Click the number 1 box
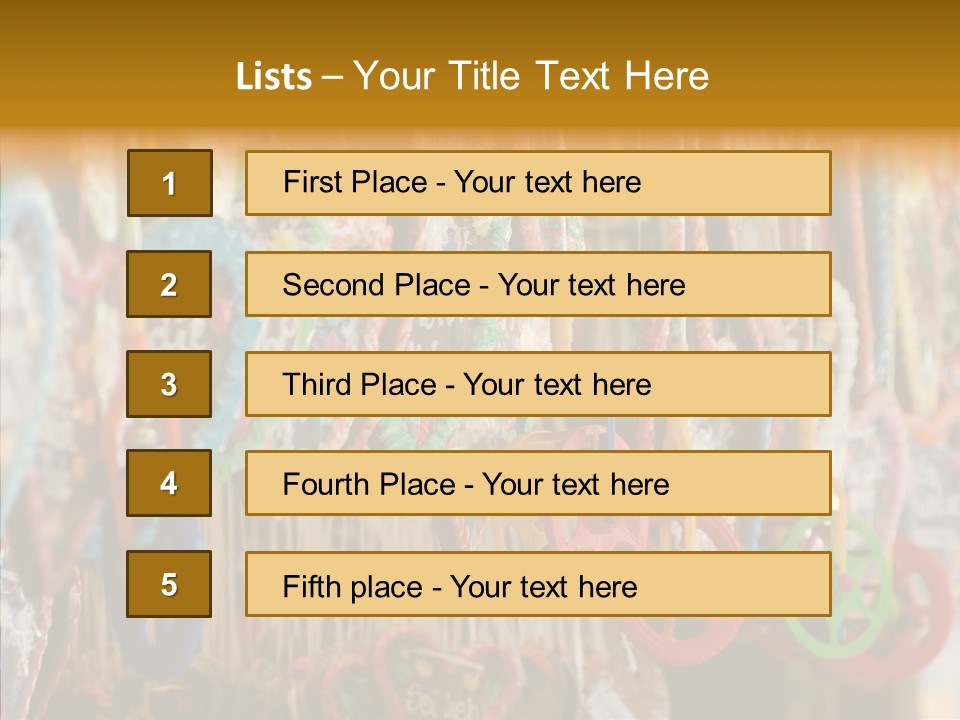Viewport: 960px width, 720px height. click(170, 183)
